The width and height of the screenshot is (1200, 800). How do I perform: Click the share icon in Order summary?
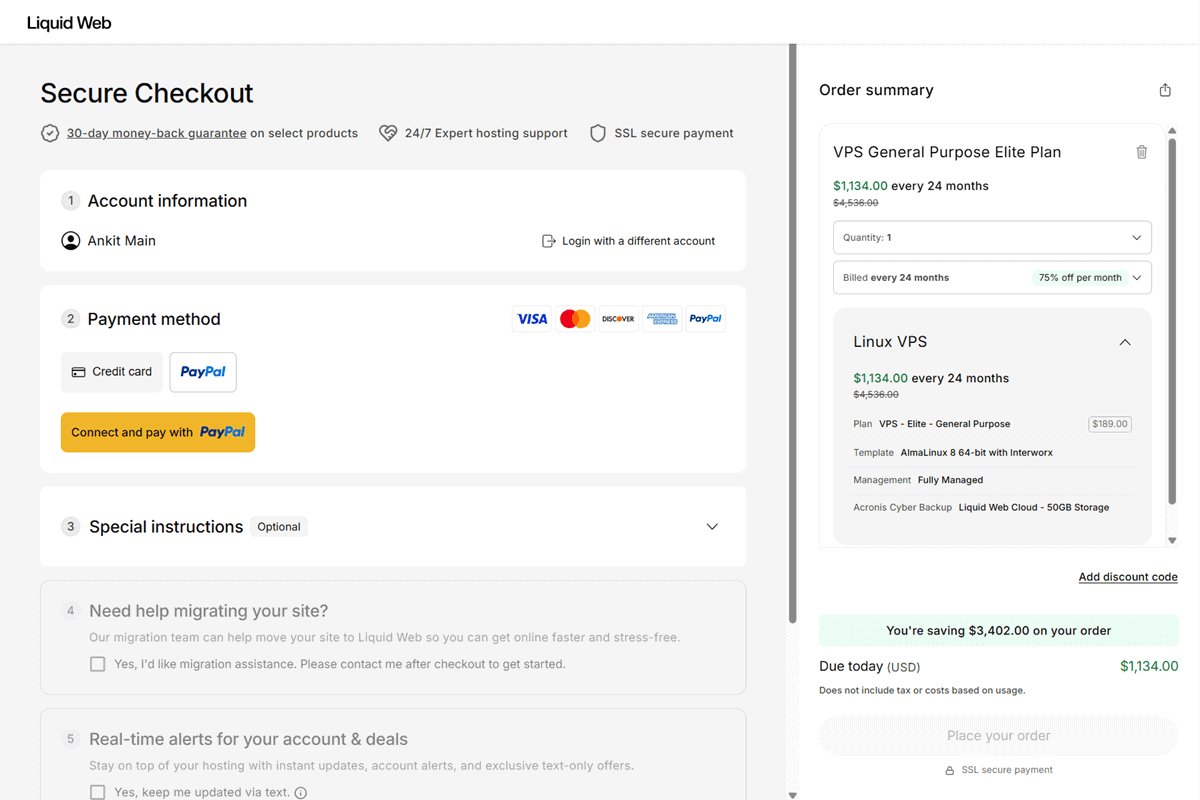pos(1164,89)
